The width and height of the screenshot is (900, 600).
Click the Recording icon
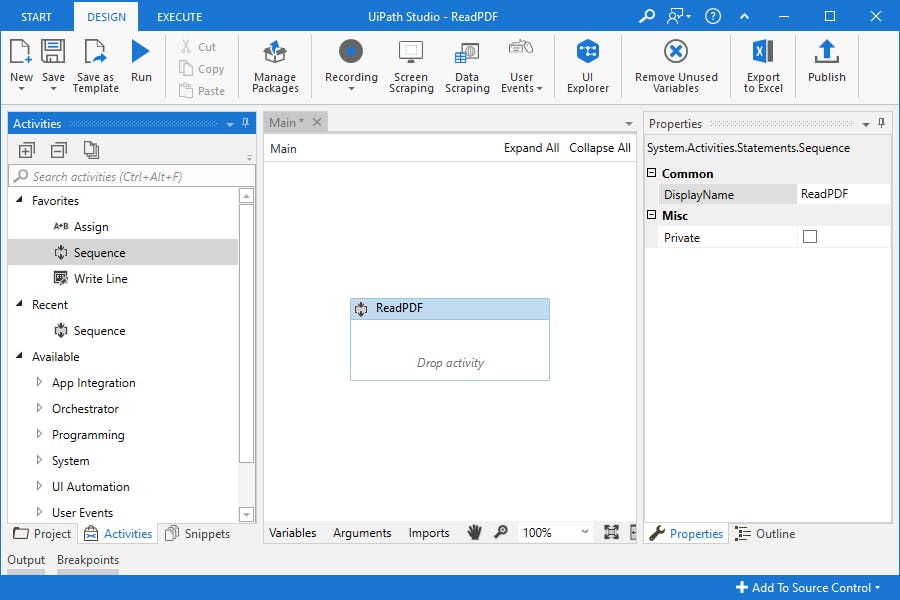point(351,52)
